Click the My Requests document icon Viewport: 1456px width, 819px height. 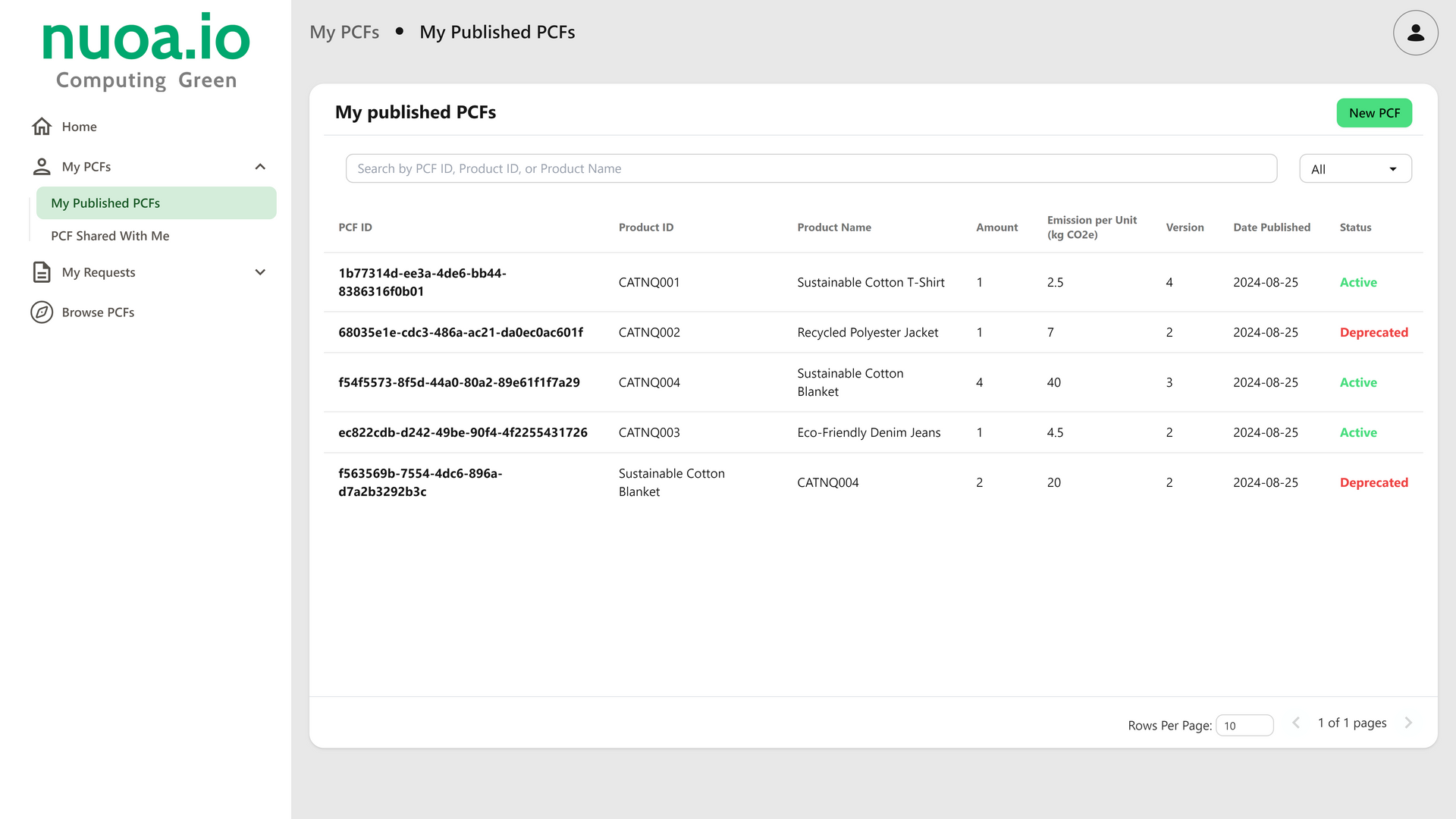[42, 272]
